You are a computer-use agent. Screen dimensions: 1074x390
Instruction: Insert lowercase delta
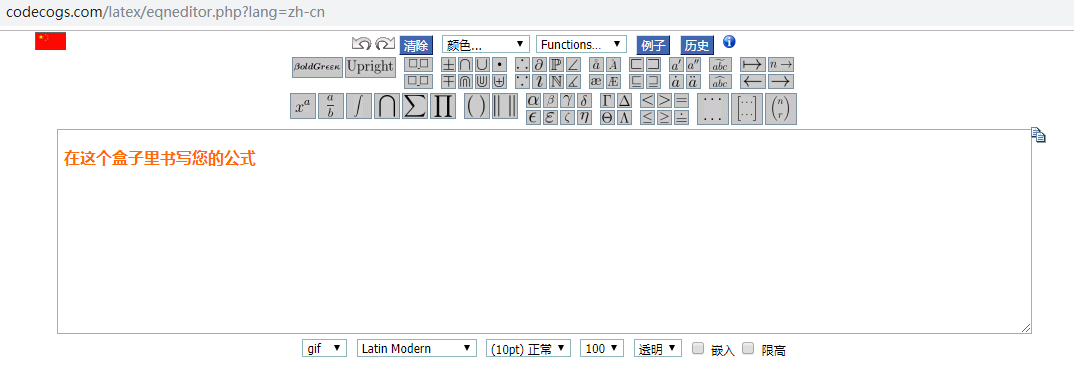coord(584,101)
